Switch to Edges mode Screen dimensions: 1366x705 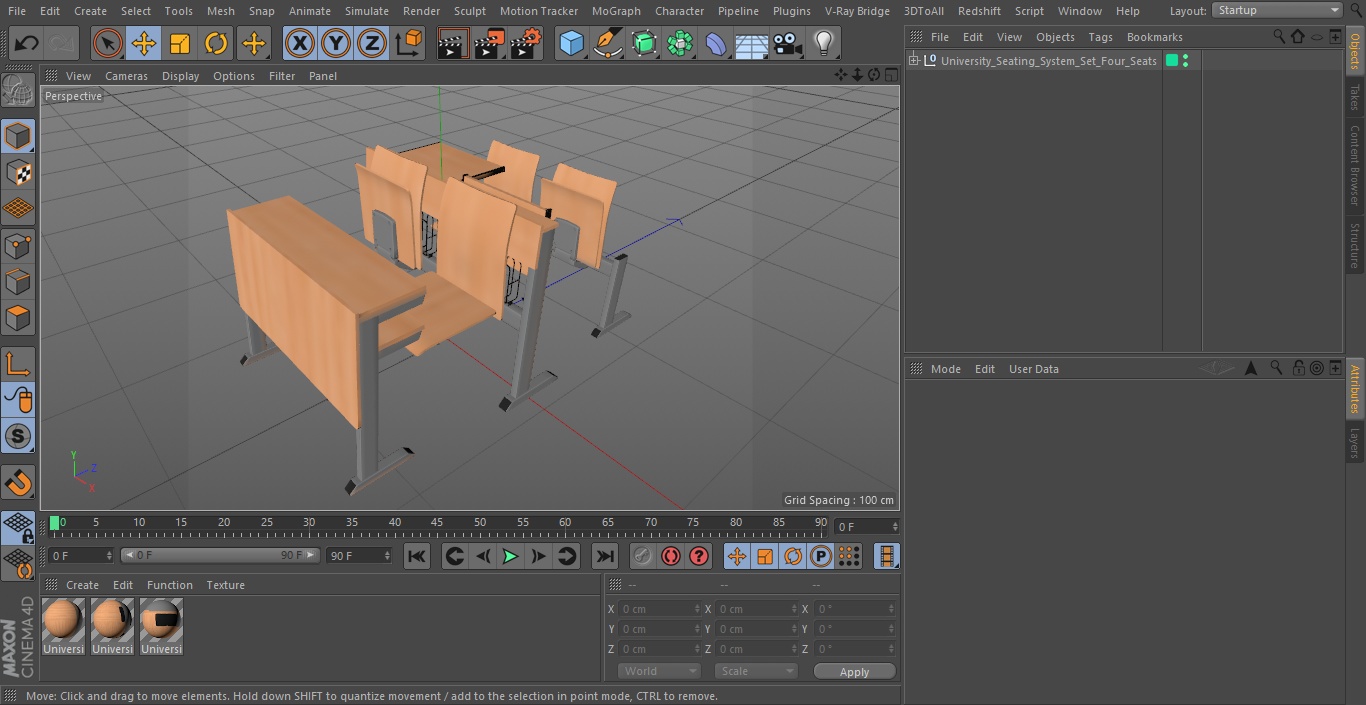(18, 281)
